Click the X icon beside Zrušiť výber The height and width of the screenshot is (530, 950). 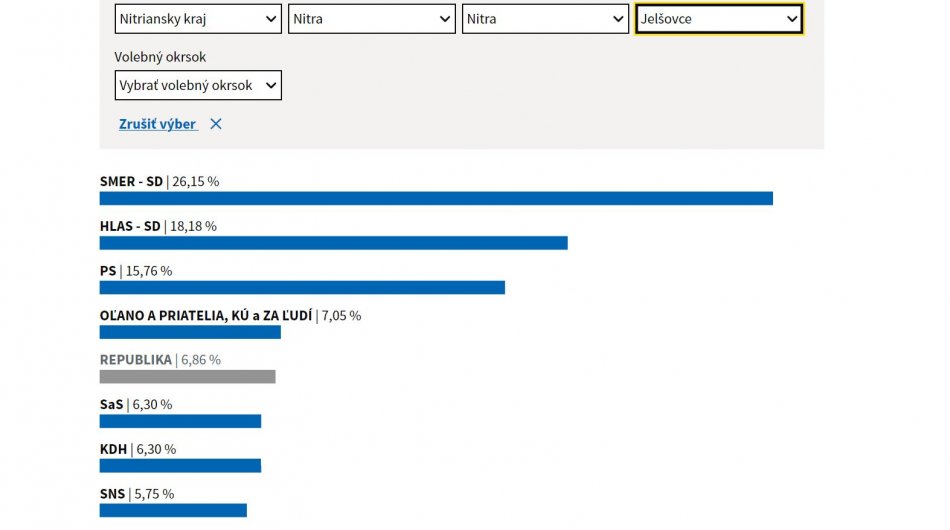point(216,124)
